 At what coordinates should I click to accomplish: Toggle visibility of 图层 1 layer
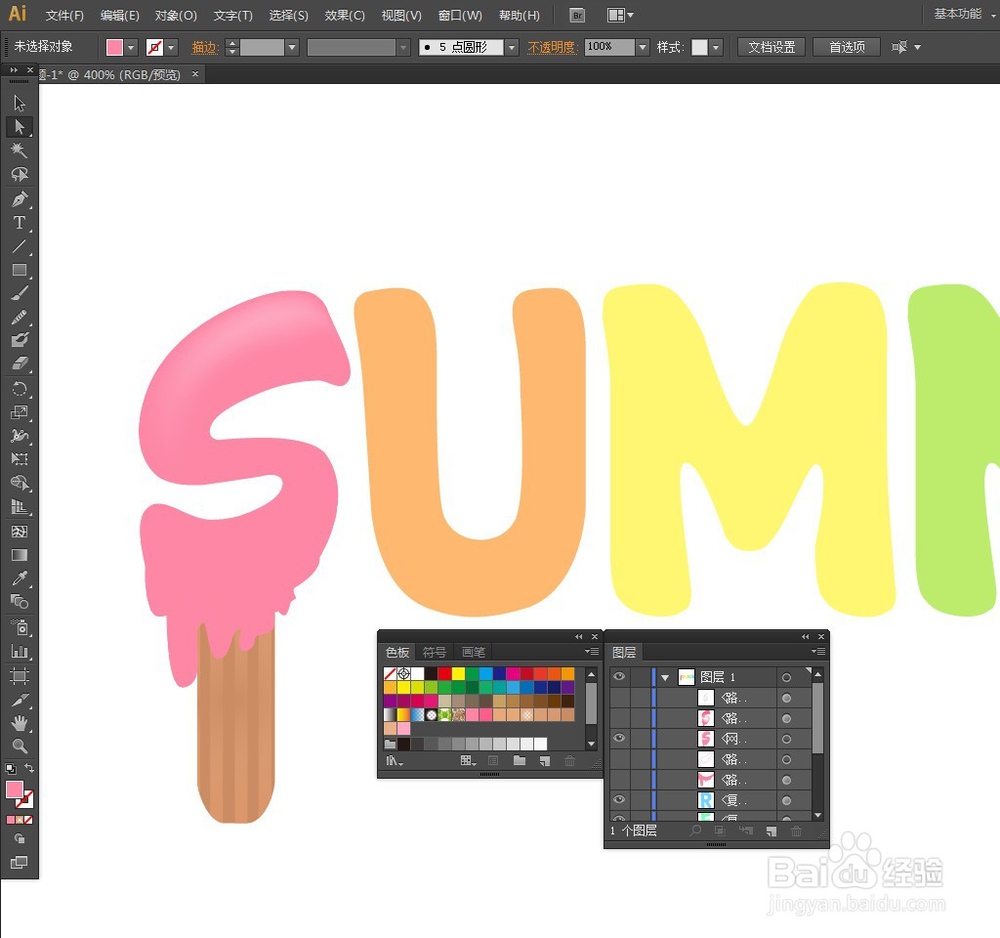tap(619, 677)
